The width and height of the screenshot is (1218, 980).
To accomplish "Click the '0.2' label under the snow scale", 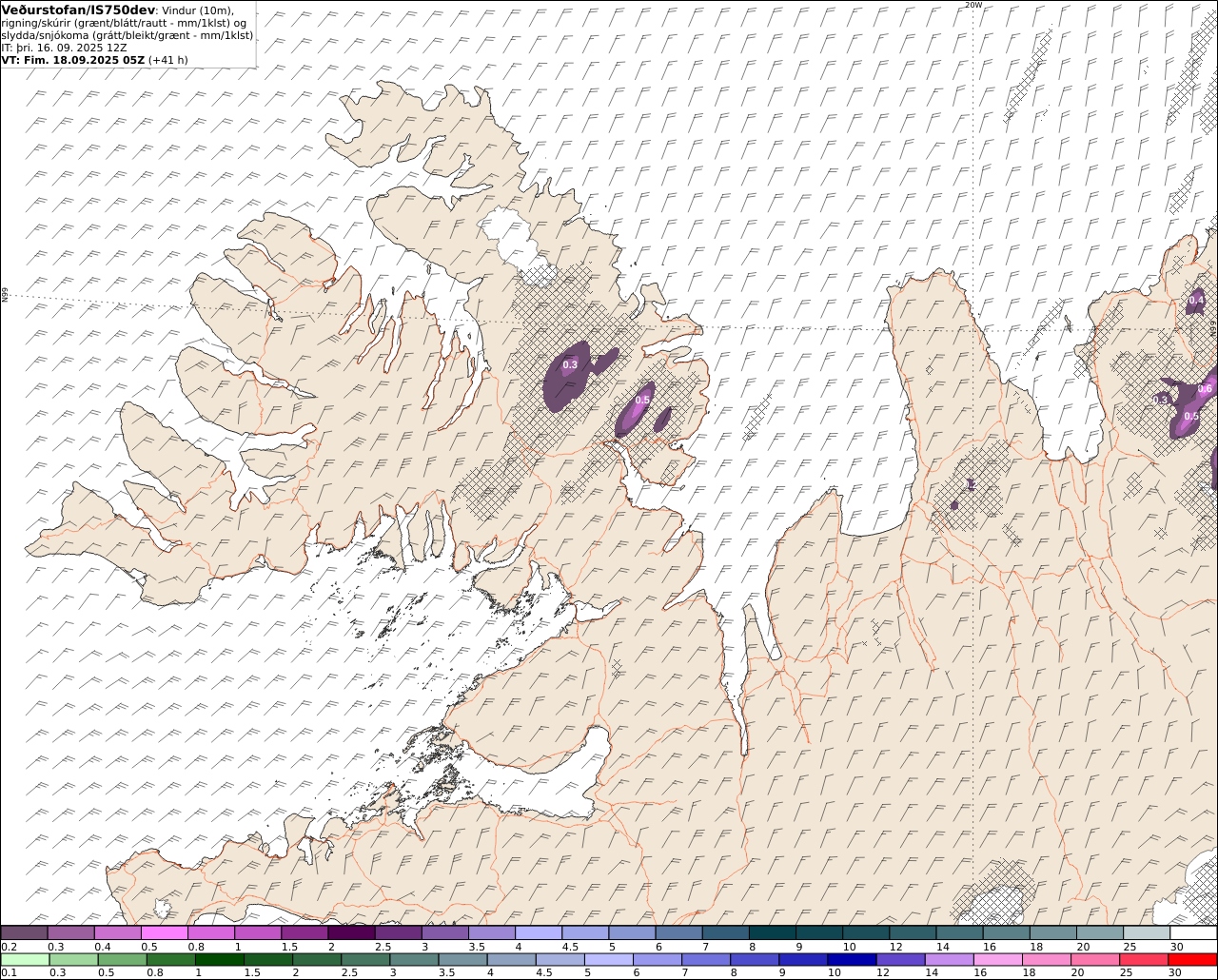I will (x=9, y=947).
